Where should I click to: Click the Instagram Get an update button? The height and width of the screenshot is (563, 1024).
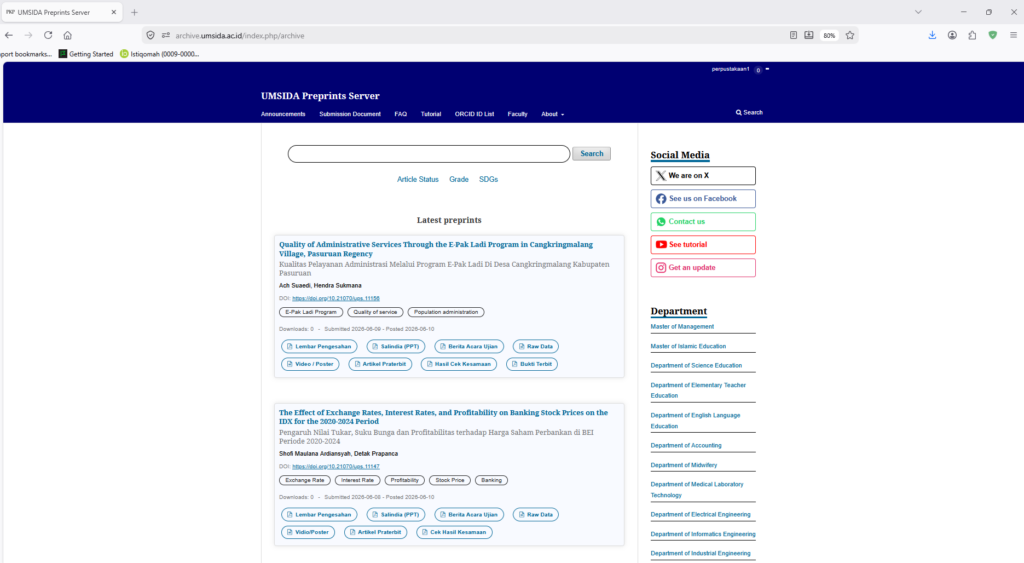click(703, 268)
